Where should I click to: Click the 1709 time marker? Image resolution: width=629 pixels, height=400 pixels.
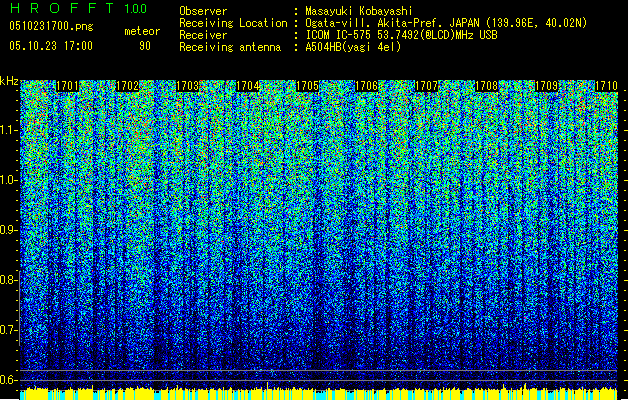(x=547, y=86)
